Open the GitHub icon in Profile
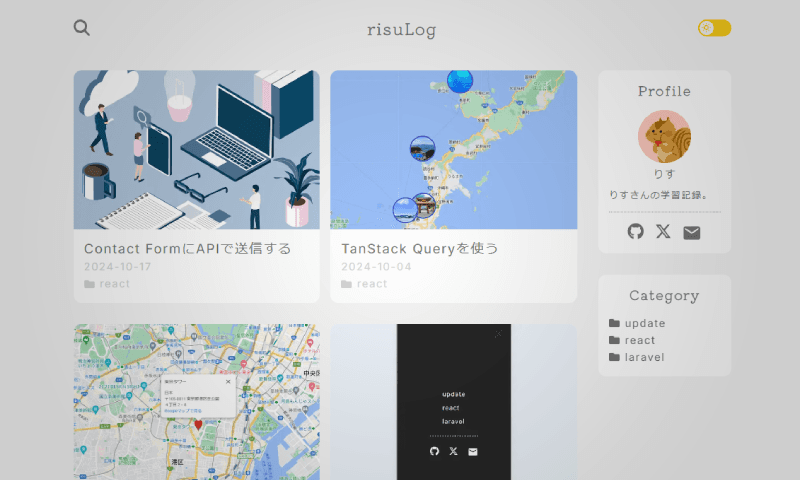 [x=635, y=232]
